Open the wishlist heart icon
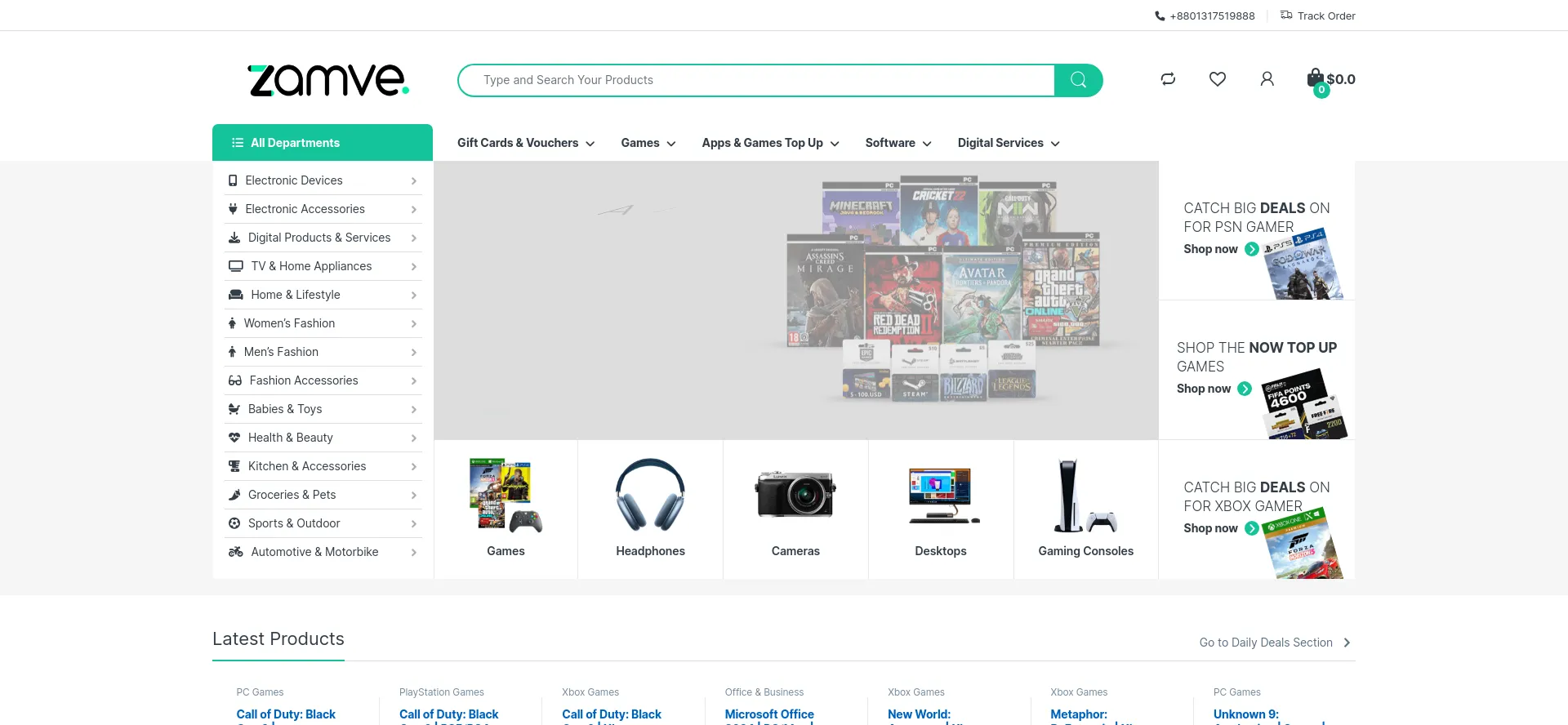 click(1217, 79)
